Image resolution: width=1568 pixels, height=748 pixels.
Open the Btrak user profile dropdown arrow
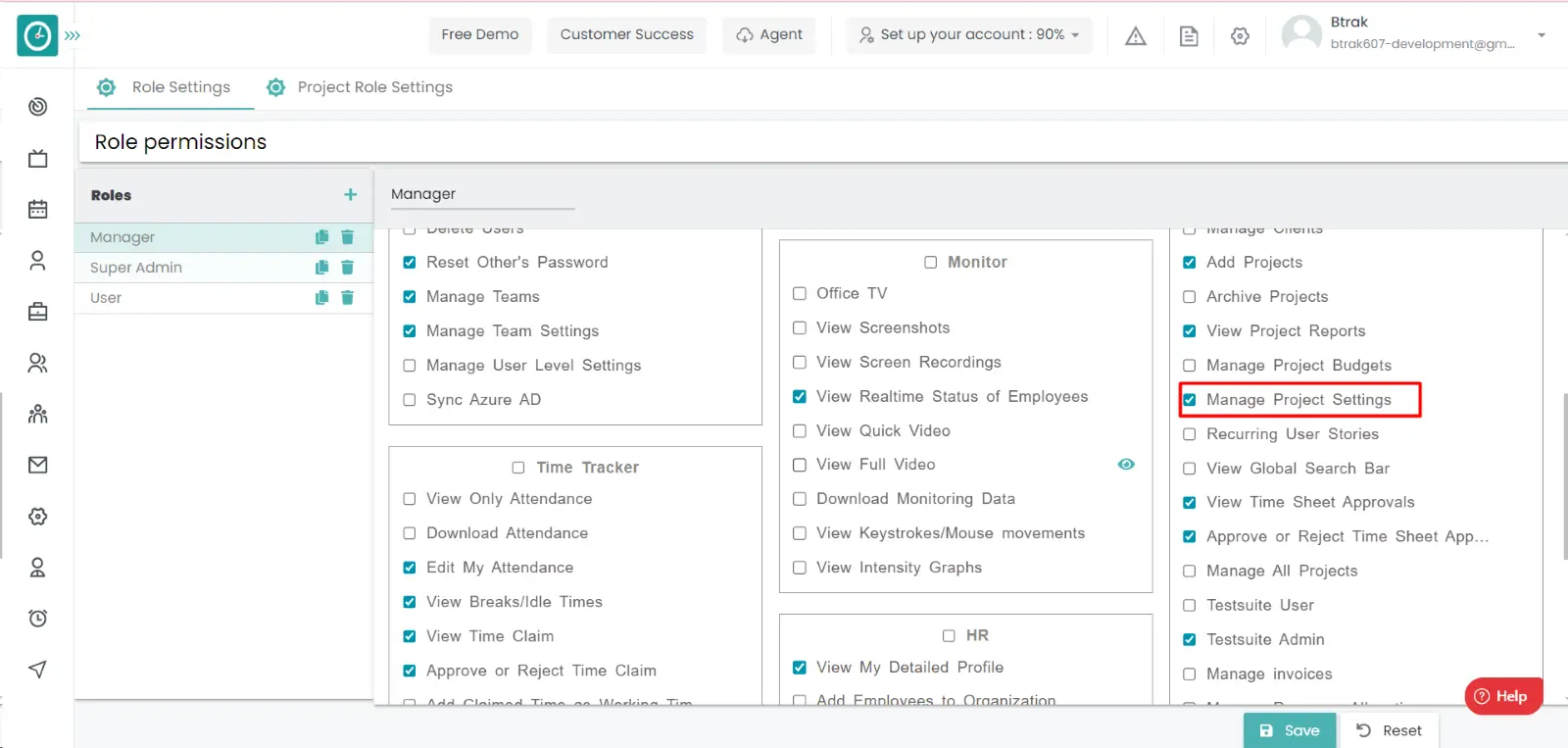[x=1542, y=35]
